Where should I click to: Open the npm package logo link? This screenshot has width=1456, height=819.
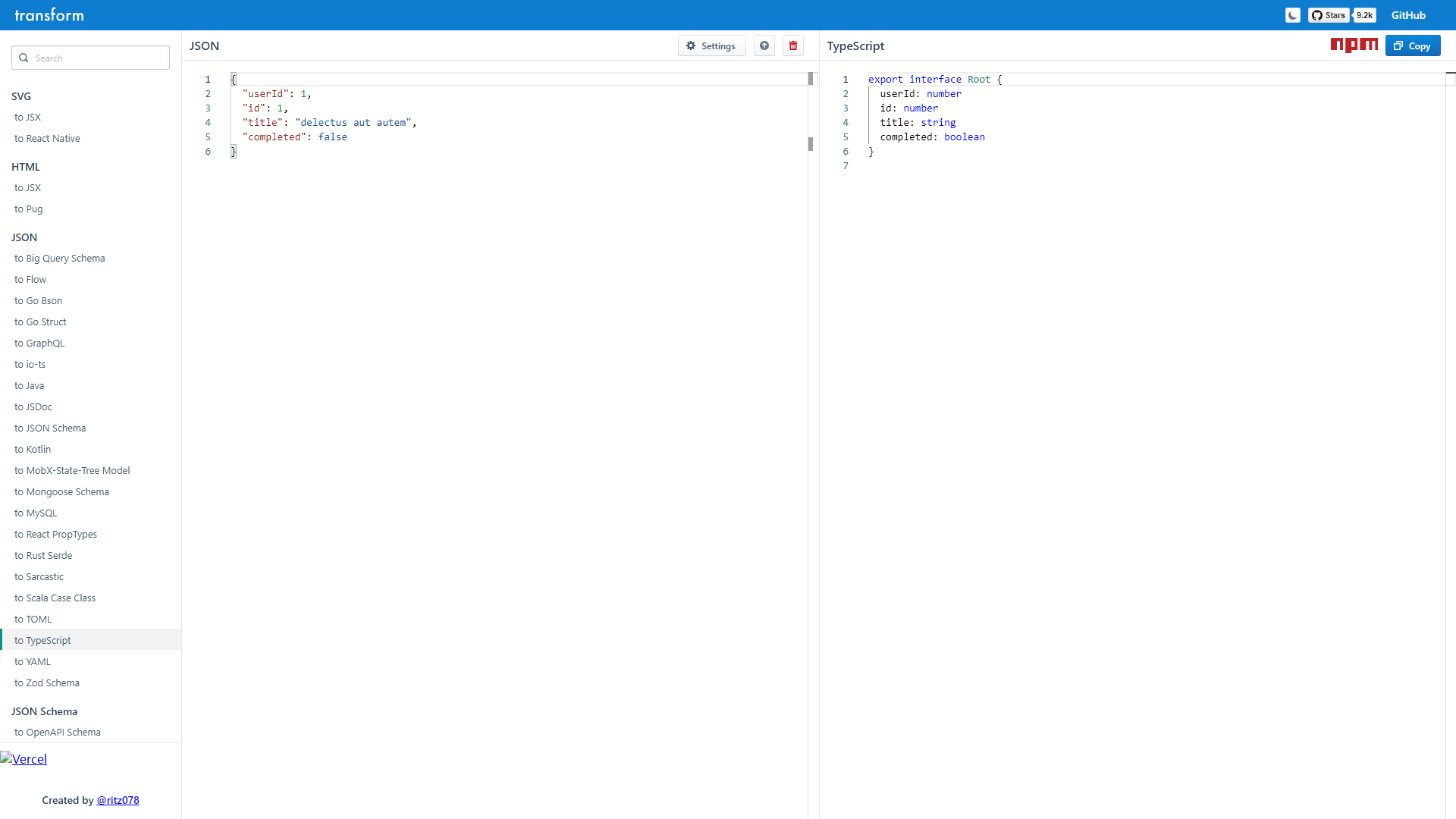pyautogui.click(x=1354, y=45)
